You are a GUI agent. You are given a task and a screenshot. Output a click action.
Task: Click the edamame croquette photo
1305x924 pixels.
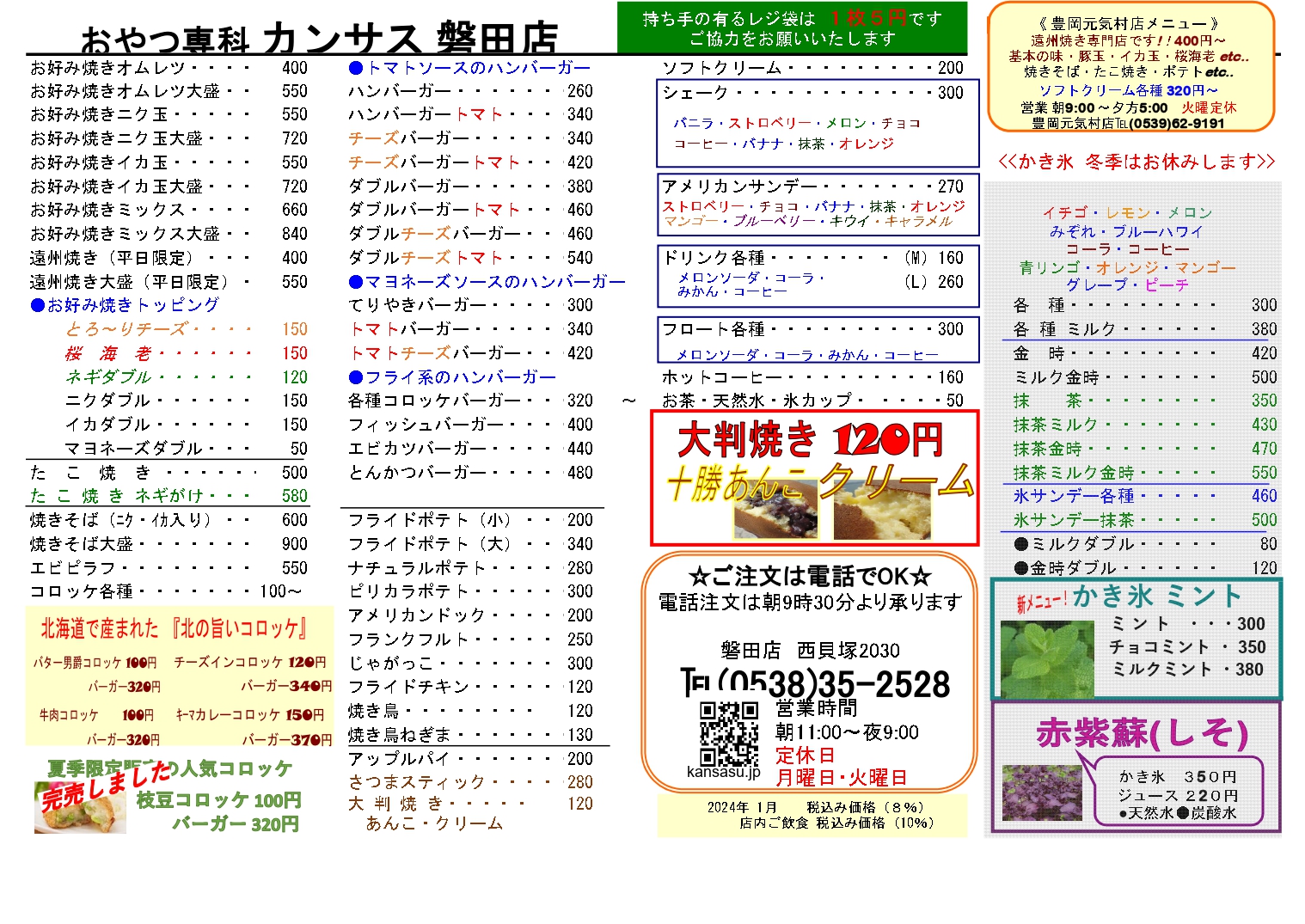[x=79, y=806]
